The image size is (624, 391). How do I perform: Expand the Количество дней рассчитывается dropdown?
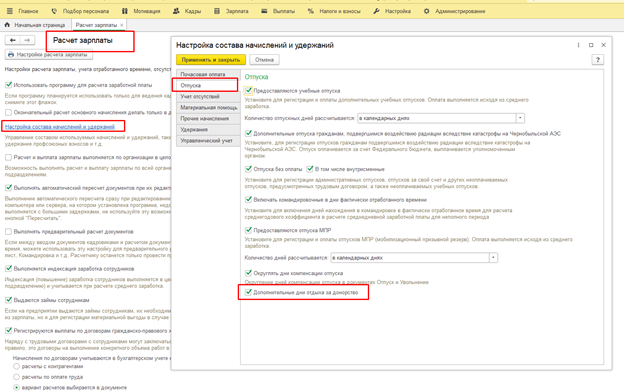tap(493, 258)
